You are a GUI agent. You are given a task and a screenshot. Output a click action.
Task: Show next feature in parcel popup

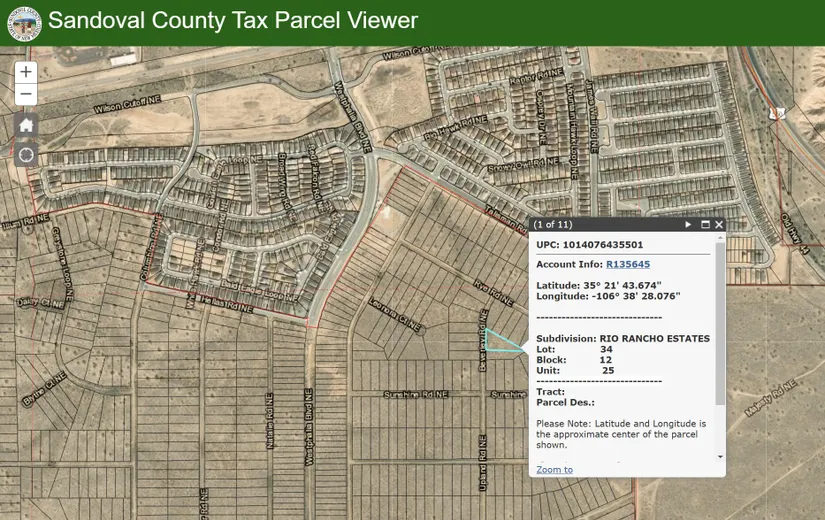(688, 225)
